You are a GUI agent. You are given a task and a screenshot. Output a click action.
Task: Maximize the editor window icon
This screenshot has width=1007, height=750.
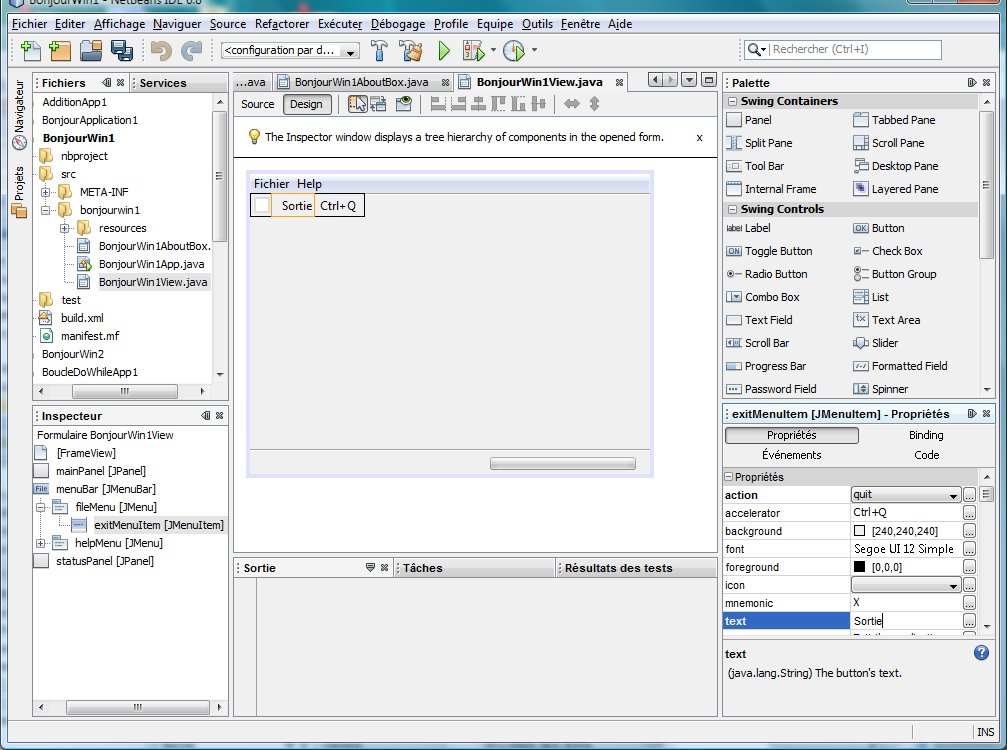point(708,80)
